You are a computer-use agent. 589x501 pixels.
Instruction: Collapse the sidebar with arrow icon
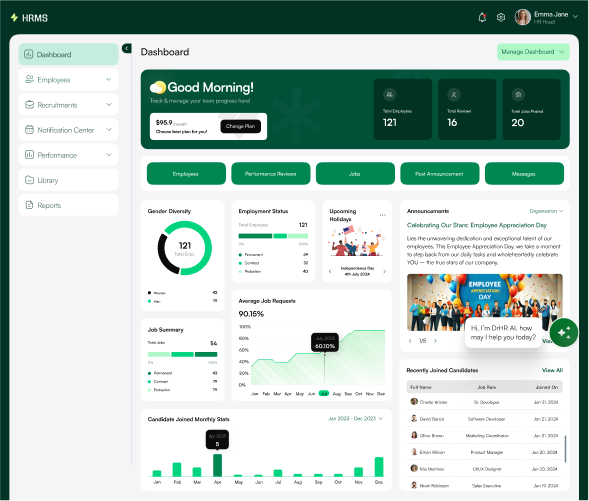point(127,48)
